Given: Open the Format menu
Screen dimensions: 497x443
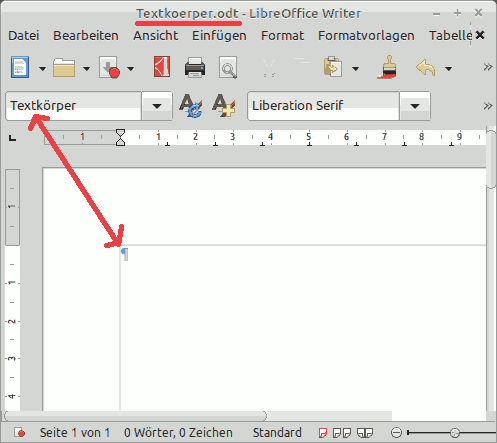Looking at the screenshot, I should click(282, 36).
